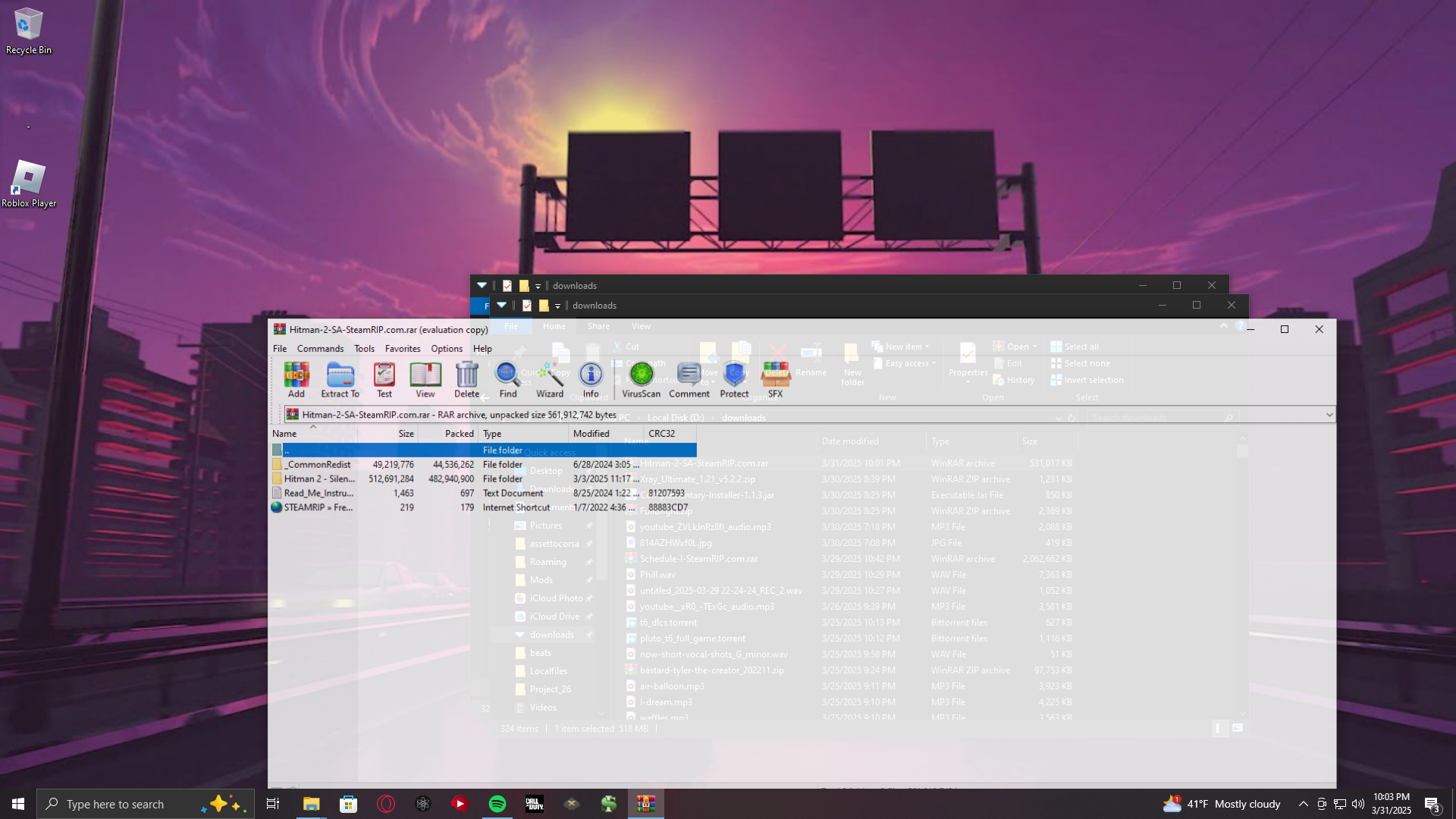Show hidden system tray icons
This screenshot has width=1456, height=819.
[x=1303, y=804]
